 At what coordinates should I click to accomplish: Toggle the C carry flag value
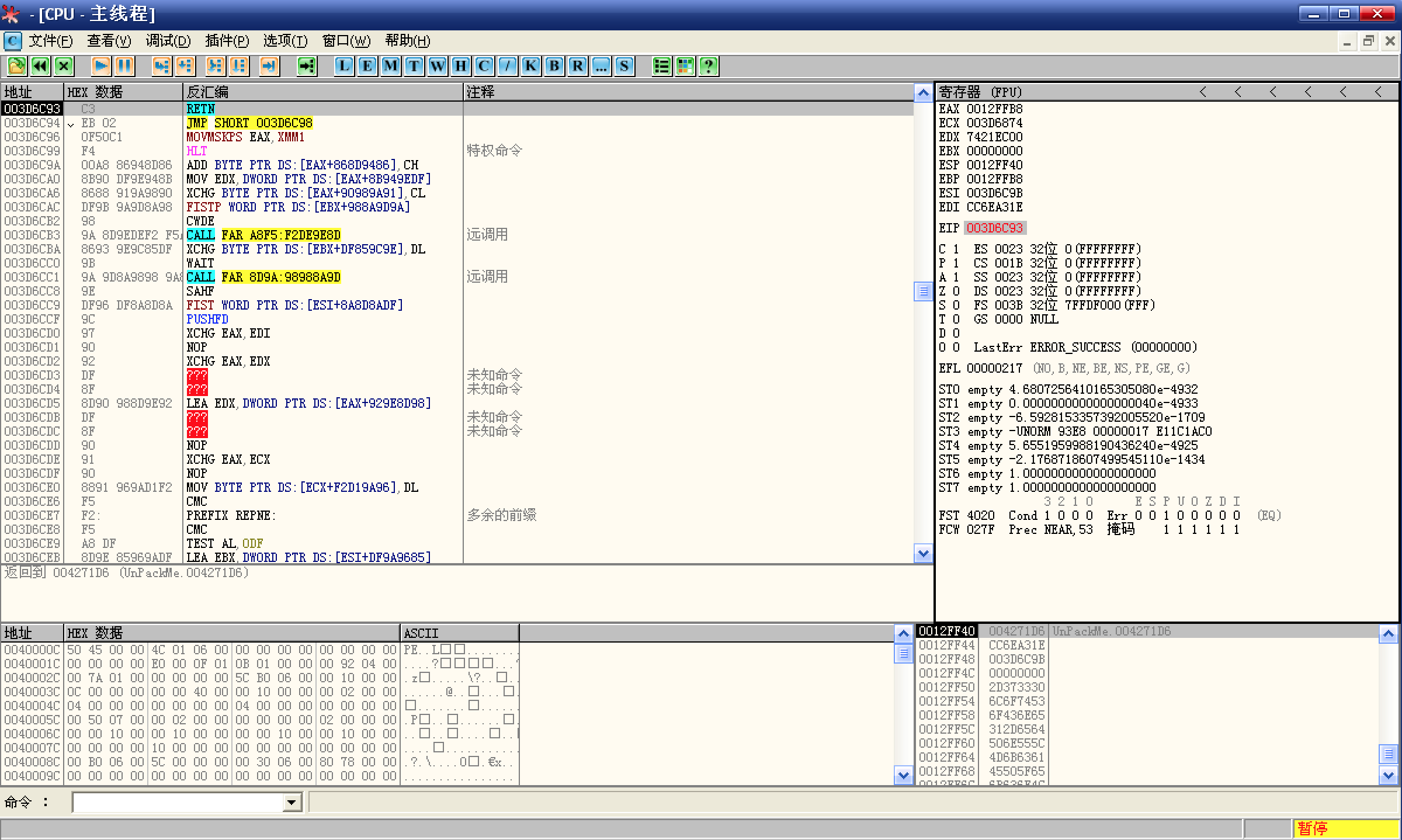(956, 249)
